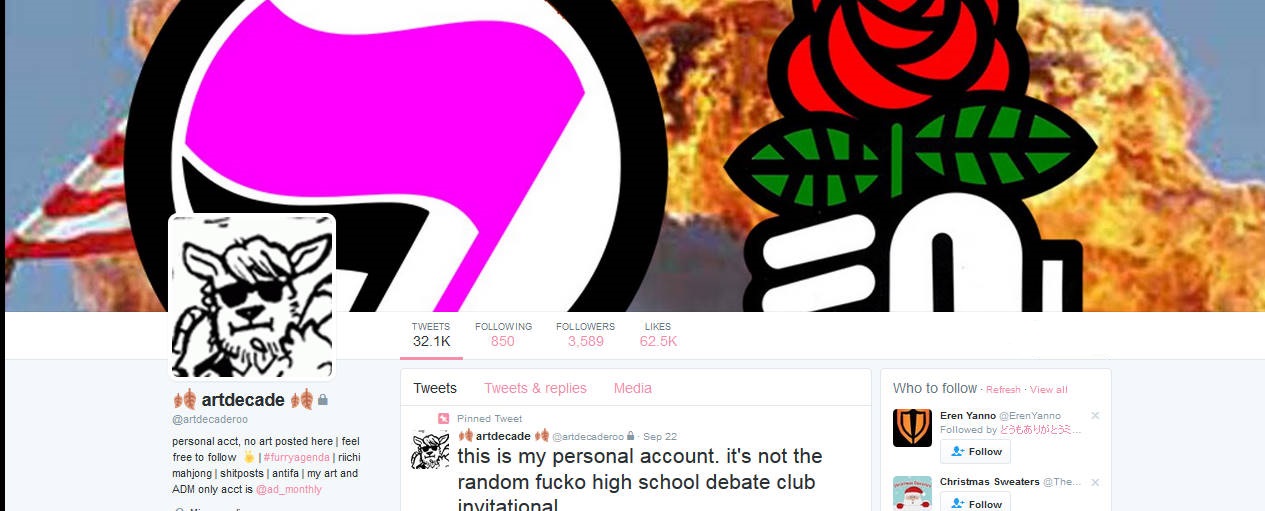Image resolution: width=1265 pixels, height=511 pixels.
Task: Dismiss Christmas Sweaters follow suggestion
Action: (1095, 482)
